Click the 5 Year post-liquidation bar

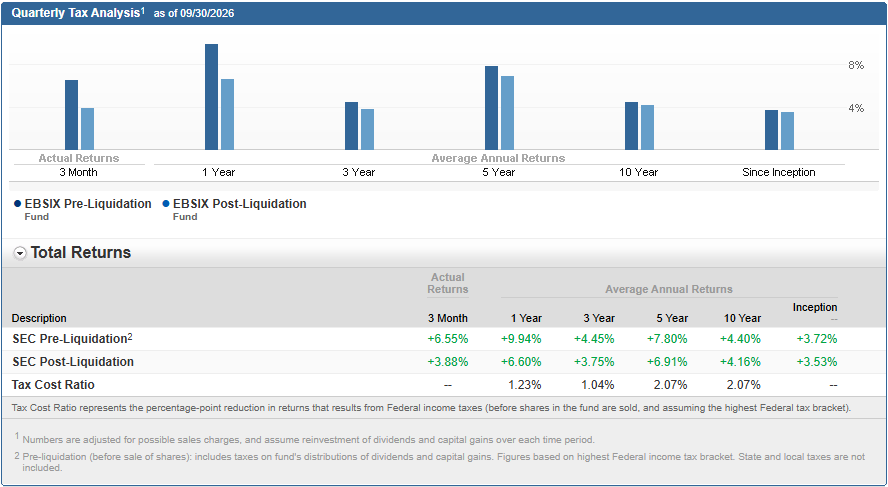pyautogui.click(x=507, y=113)
